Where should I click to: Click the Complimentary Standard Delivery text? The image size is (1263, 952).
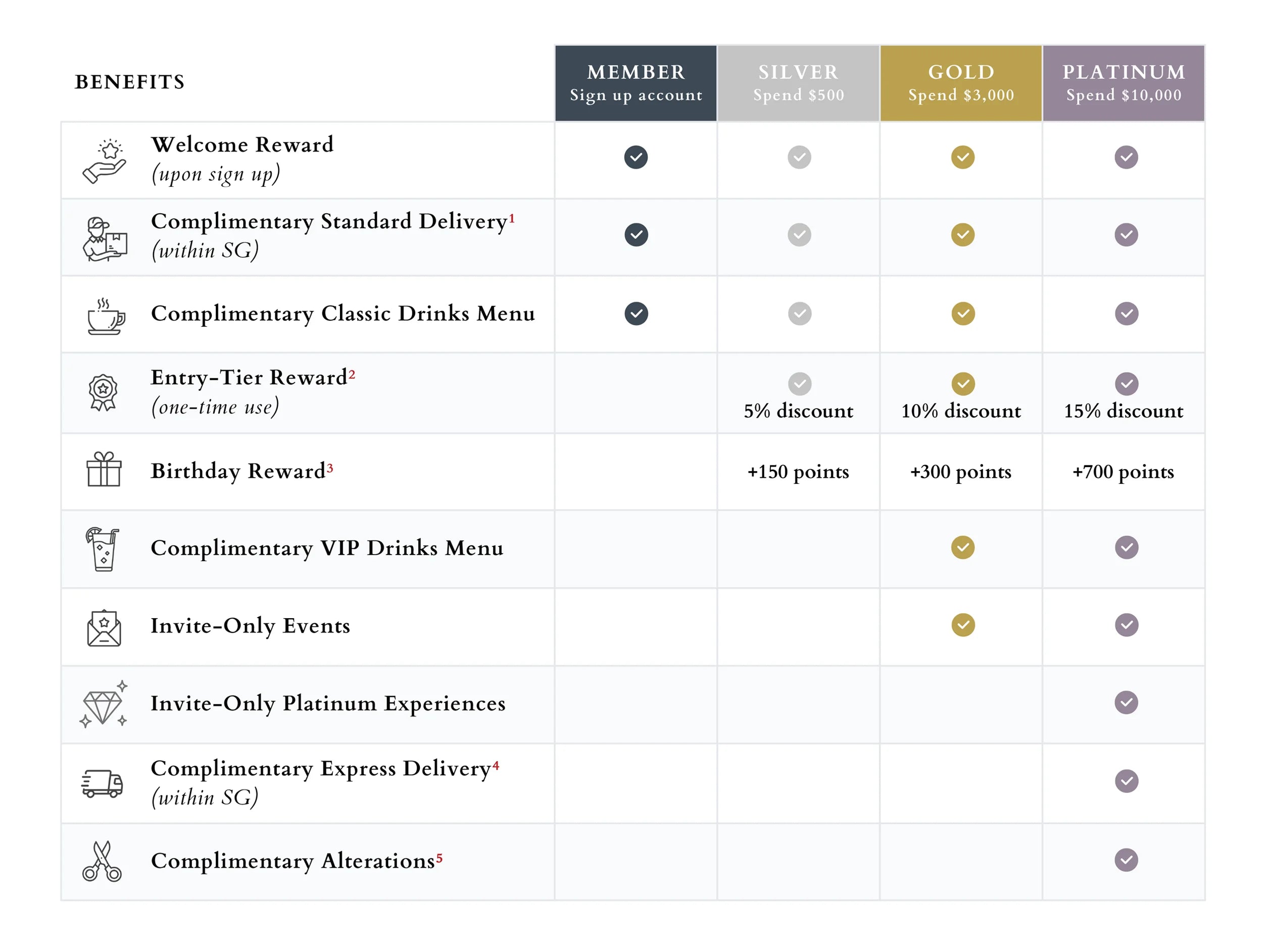(x=329, y=221)
